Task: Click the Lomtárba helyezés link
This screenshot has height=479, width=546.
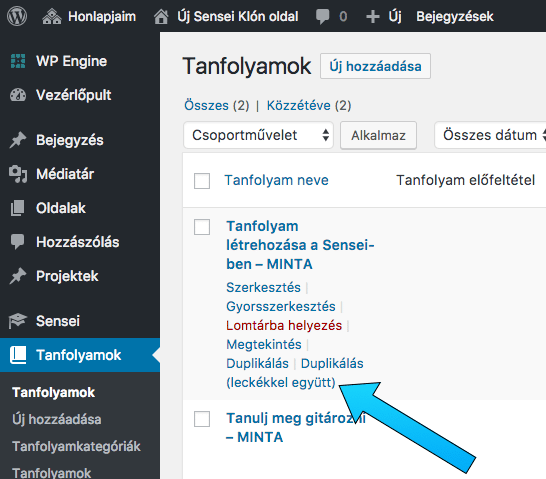Action: [x=284, y=325]
